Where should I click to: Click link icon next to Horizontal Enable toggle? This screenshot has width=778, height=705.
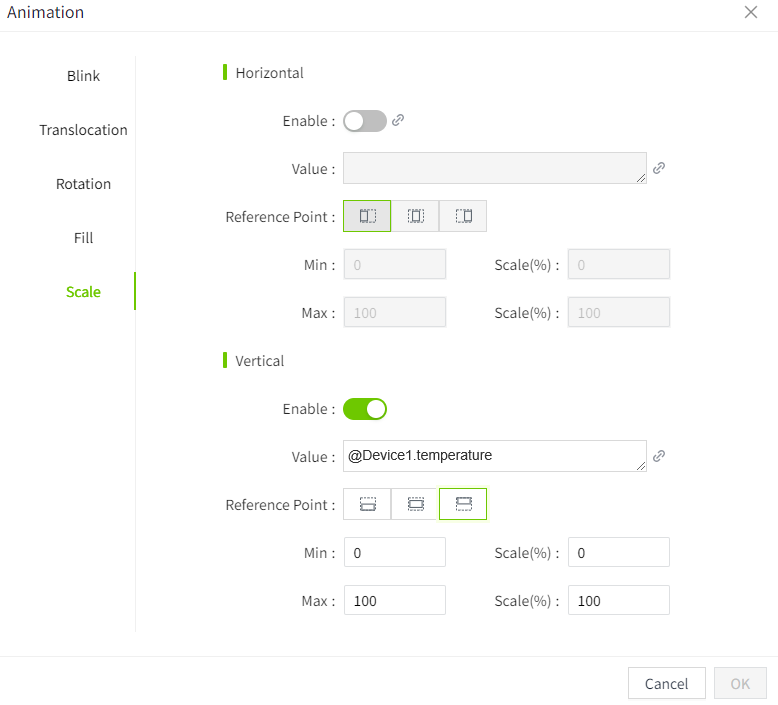pyautogui.click(x=398, y=120)
